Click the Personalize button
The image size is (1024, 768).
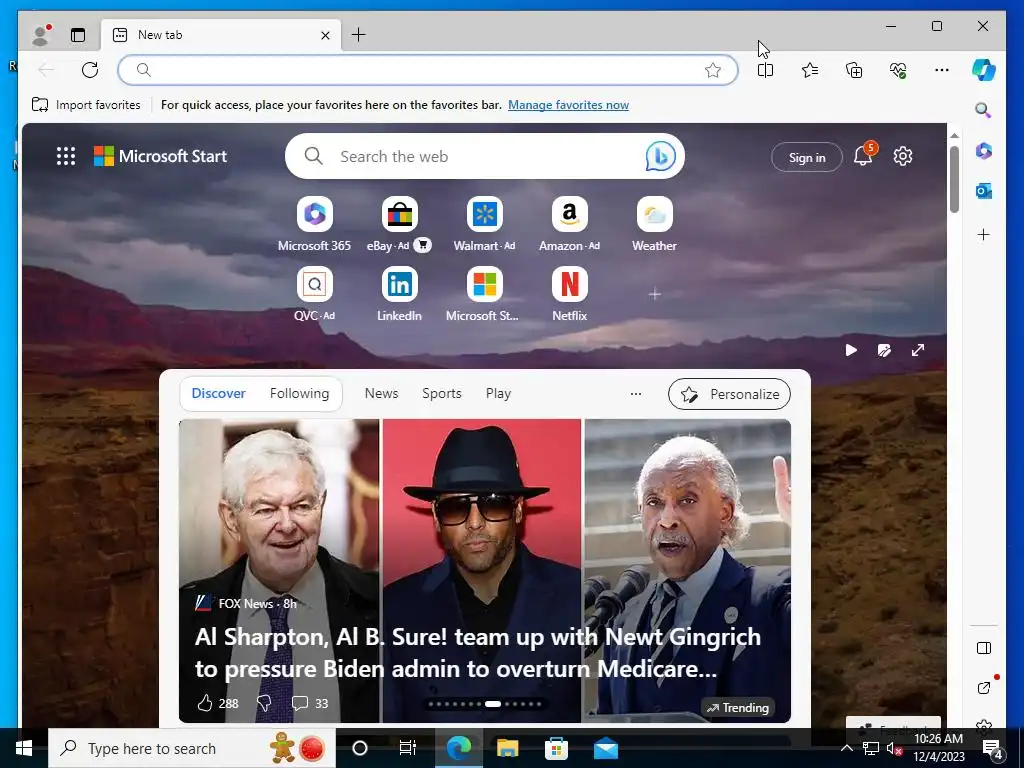729,394
